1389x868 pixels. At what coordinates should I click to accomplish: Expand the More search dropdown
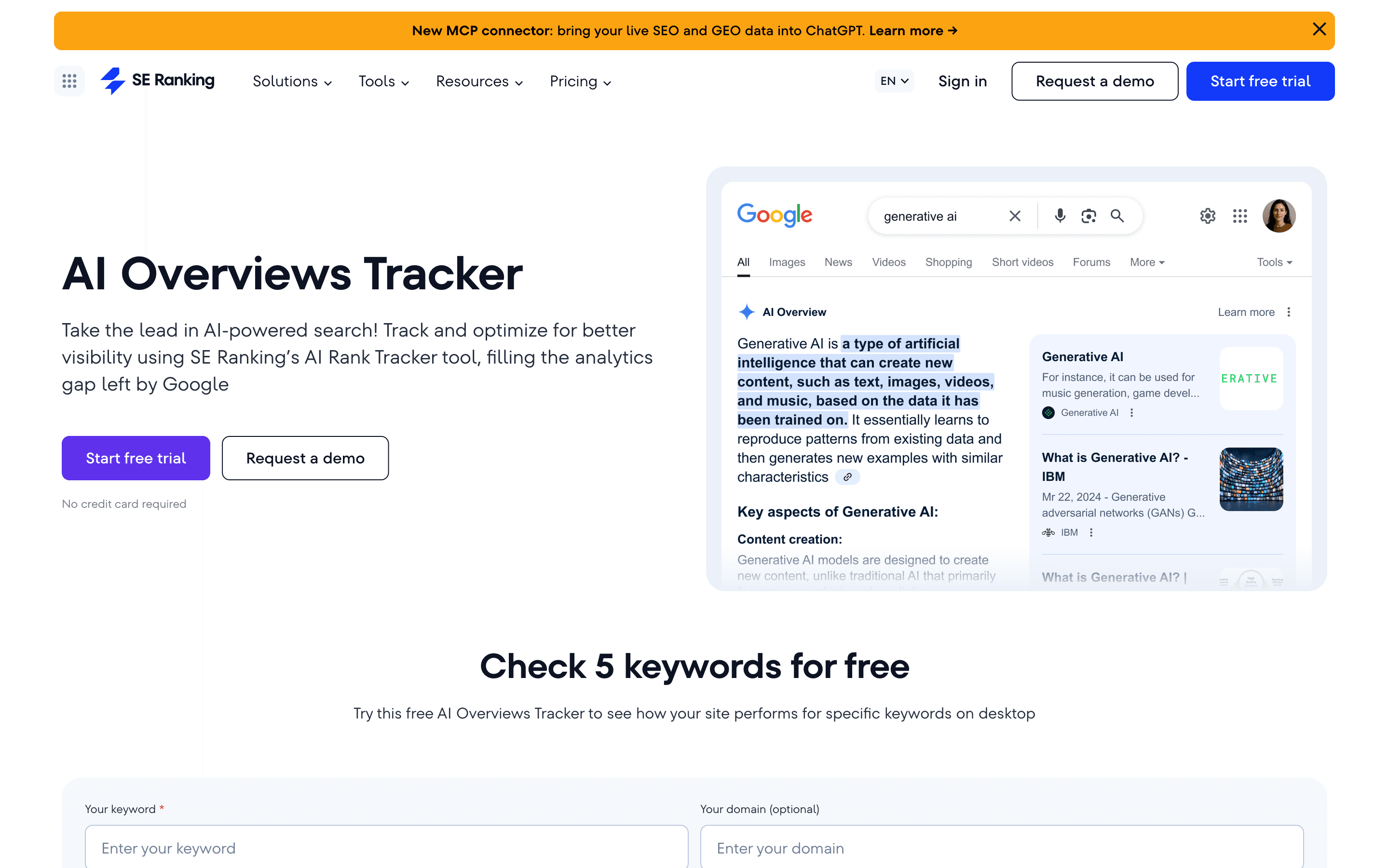pyautogui.click(x=1147, y=262)
